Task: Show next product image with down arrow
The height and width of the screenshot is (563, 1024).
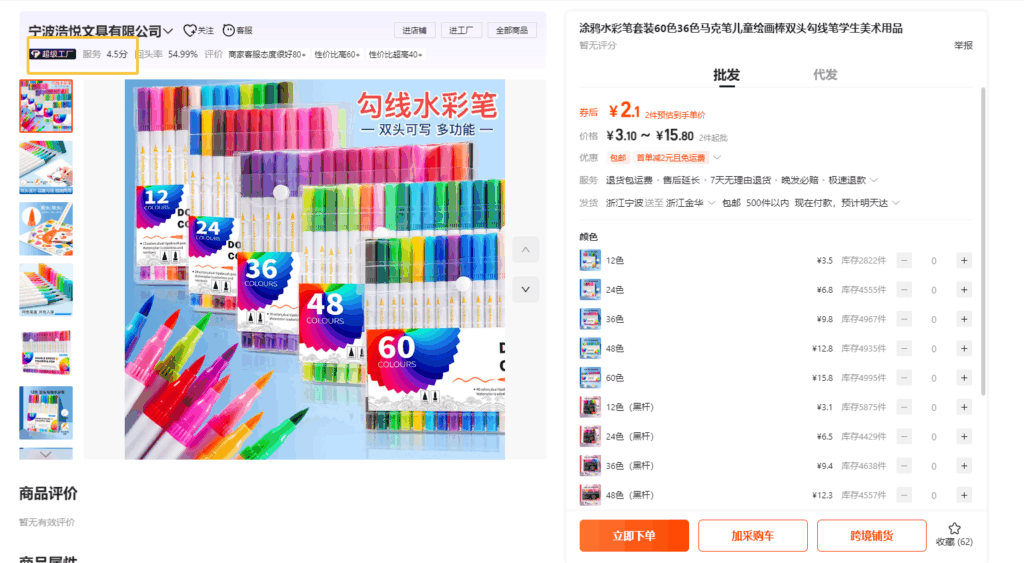Action: [525, 289]
